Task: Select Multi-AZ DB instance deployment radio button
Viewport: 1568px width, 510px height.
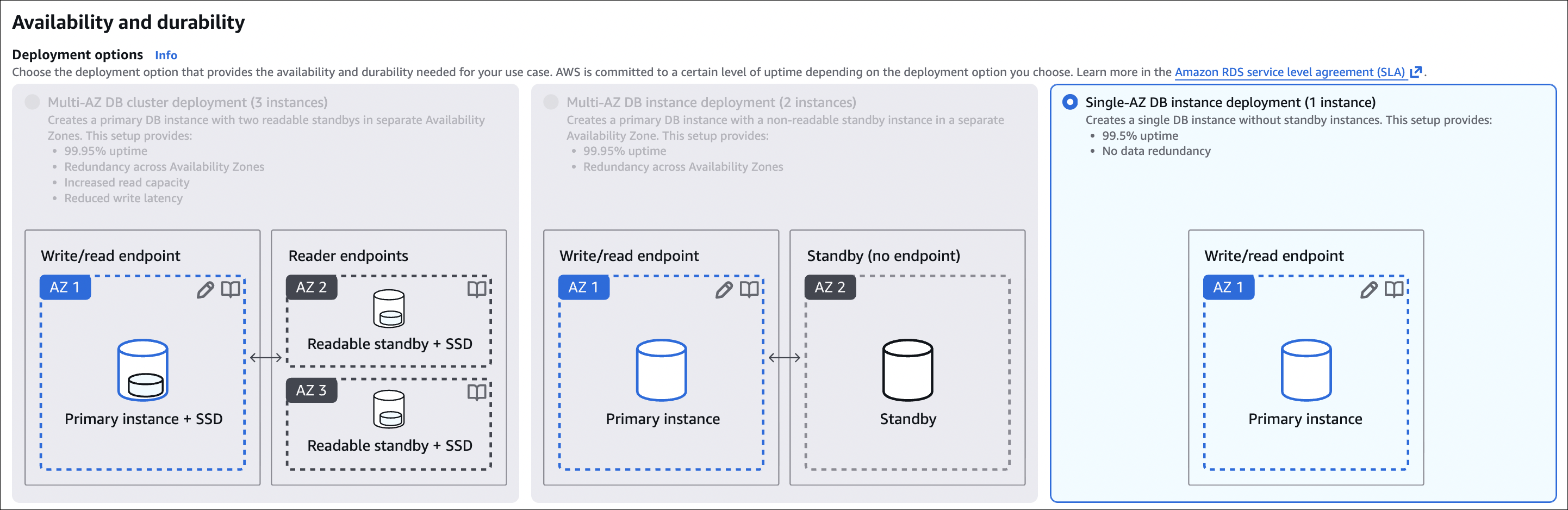Action: 551,102
